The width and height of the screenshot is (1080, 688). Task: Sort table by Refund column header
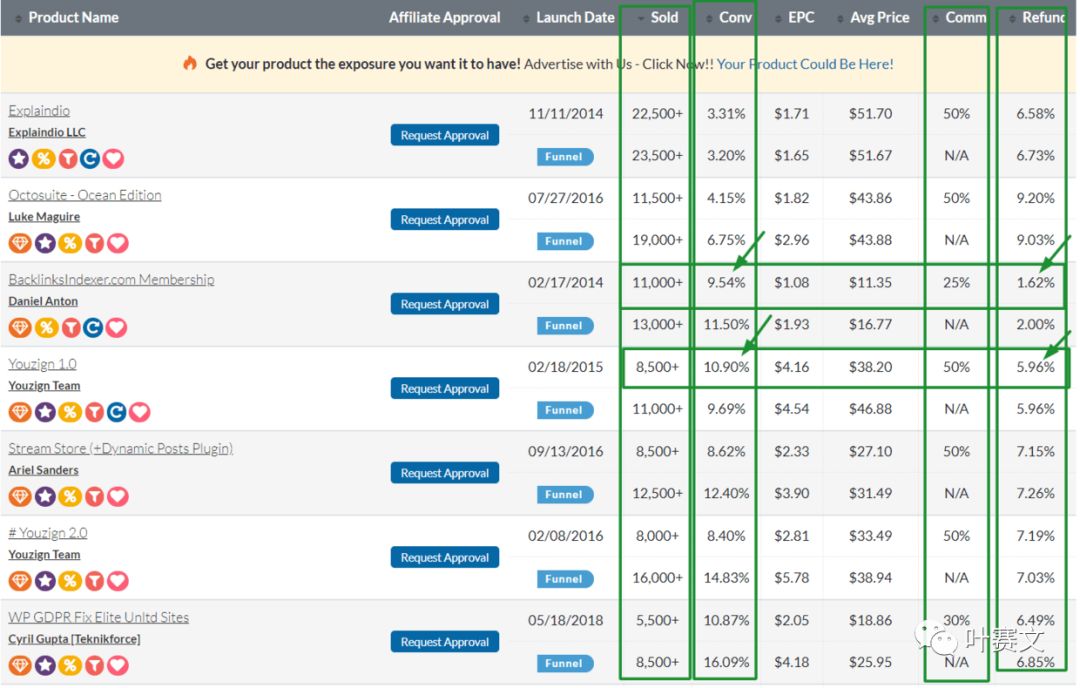coord(1044,17)
